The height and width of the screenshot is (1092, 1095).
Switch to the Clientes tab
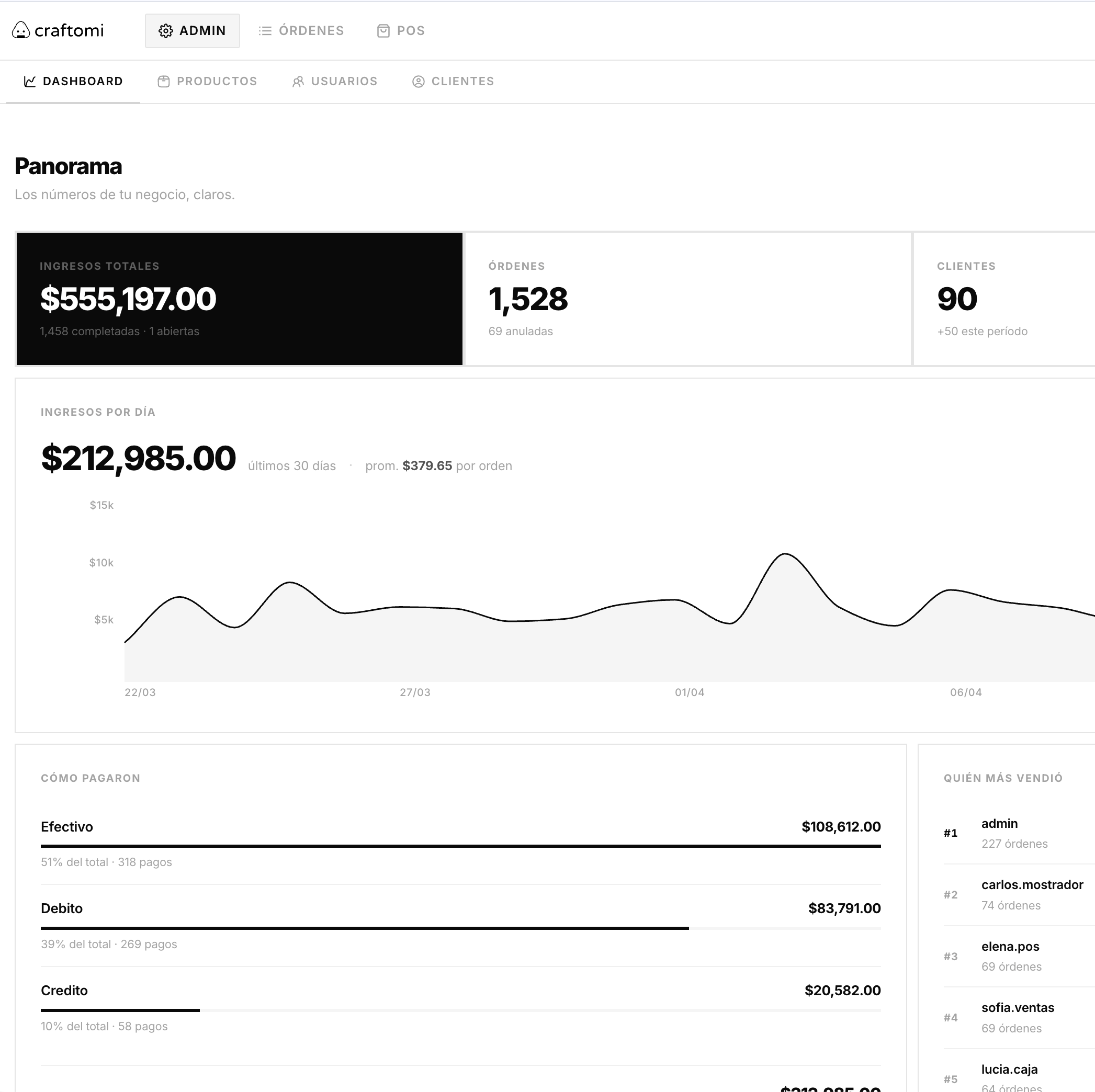(453, 82)
